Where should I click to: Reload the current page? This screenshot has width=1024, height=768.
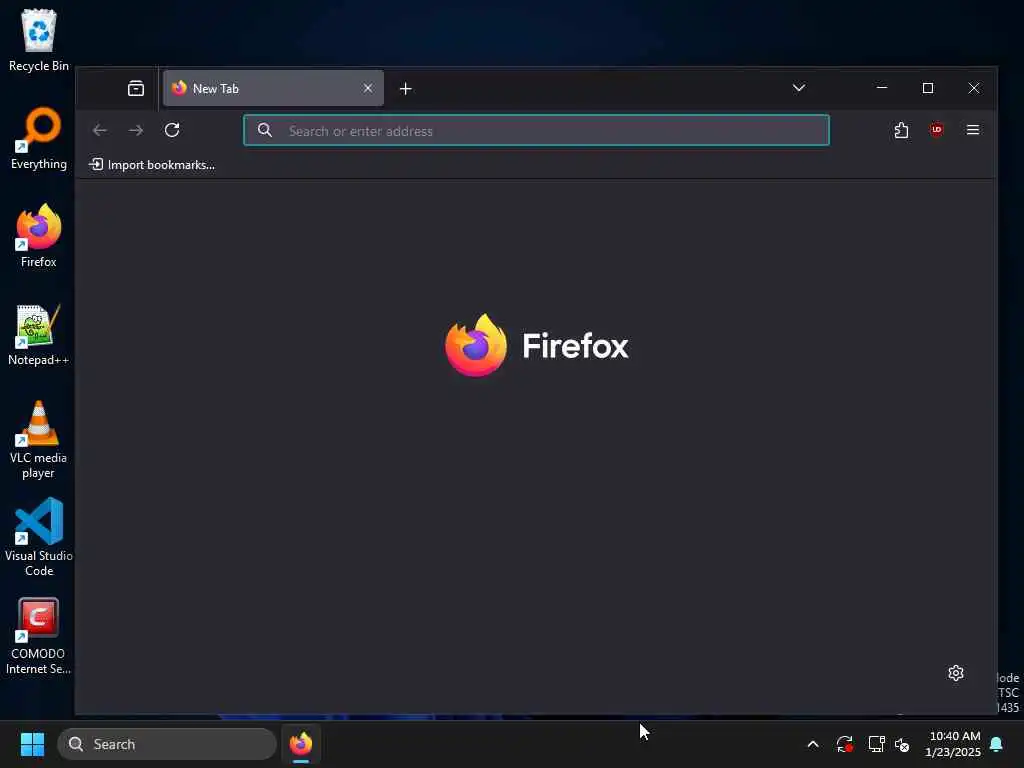172,130
